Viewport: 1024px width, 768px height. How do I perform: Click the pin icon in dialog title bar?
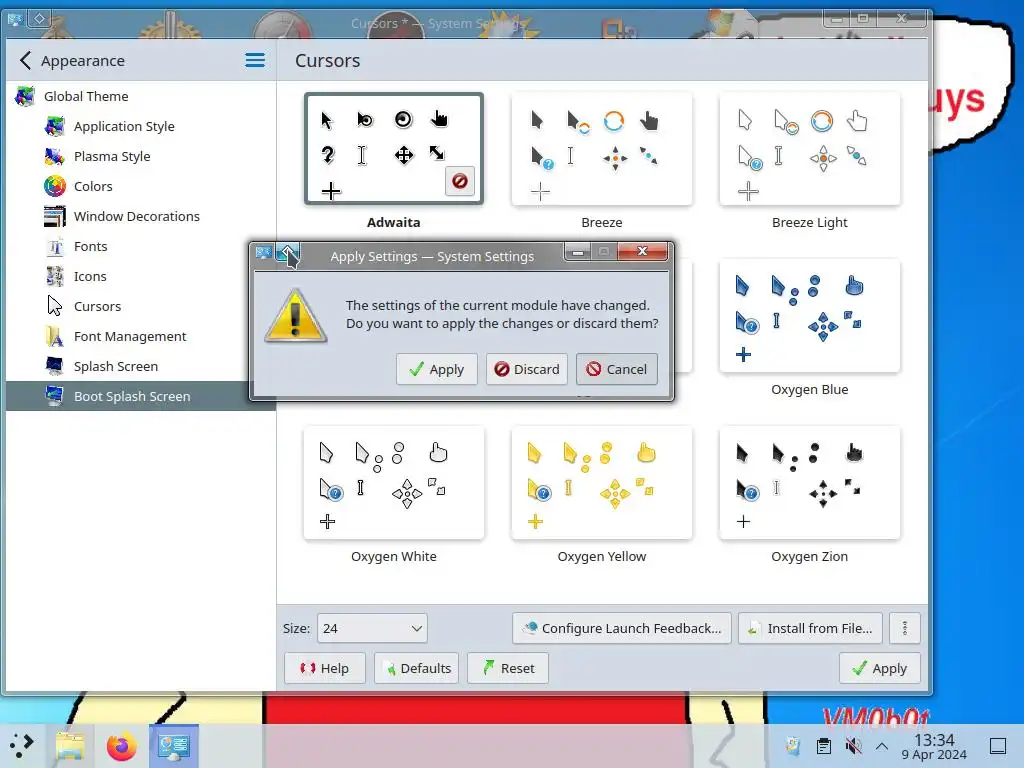pyautogui.click(x=287, y=253)
